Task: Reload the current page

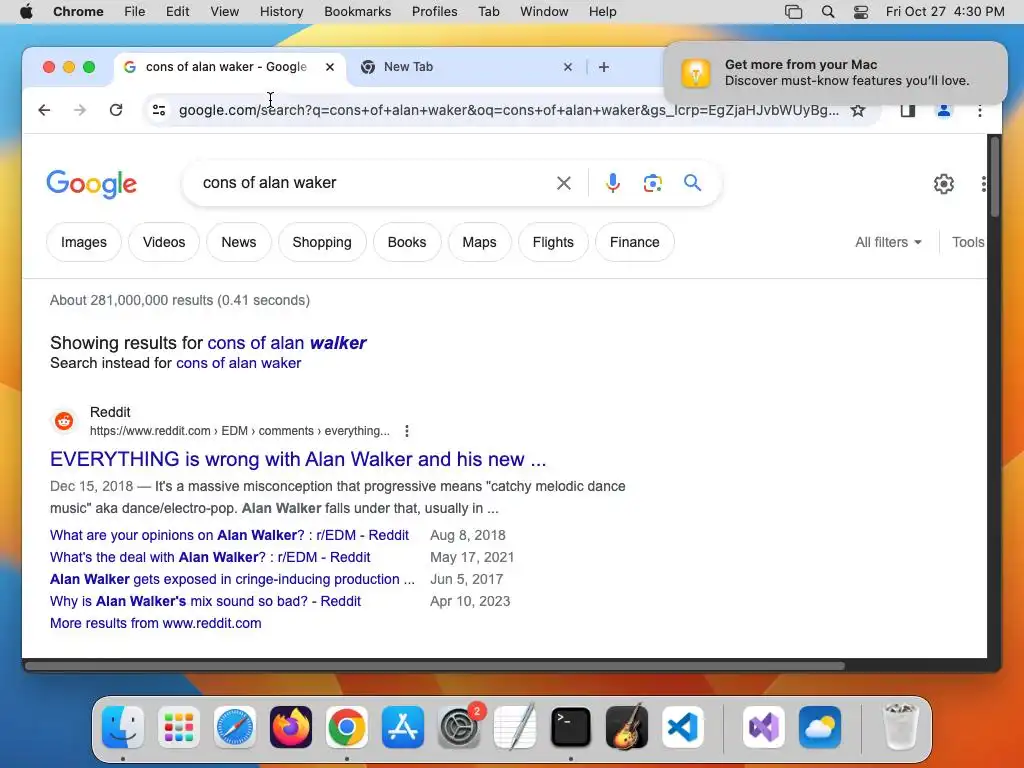Action: (116, 110)
